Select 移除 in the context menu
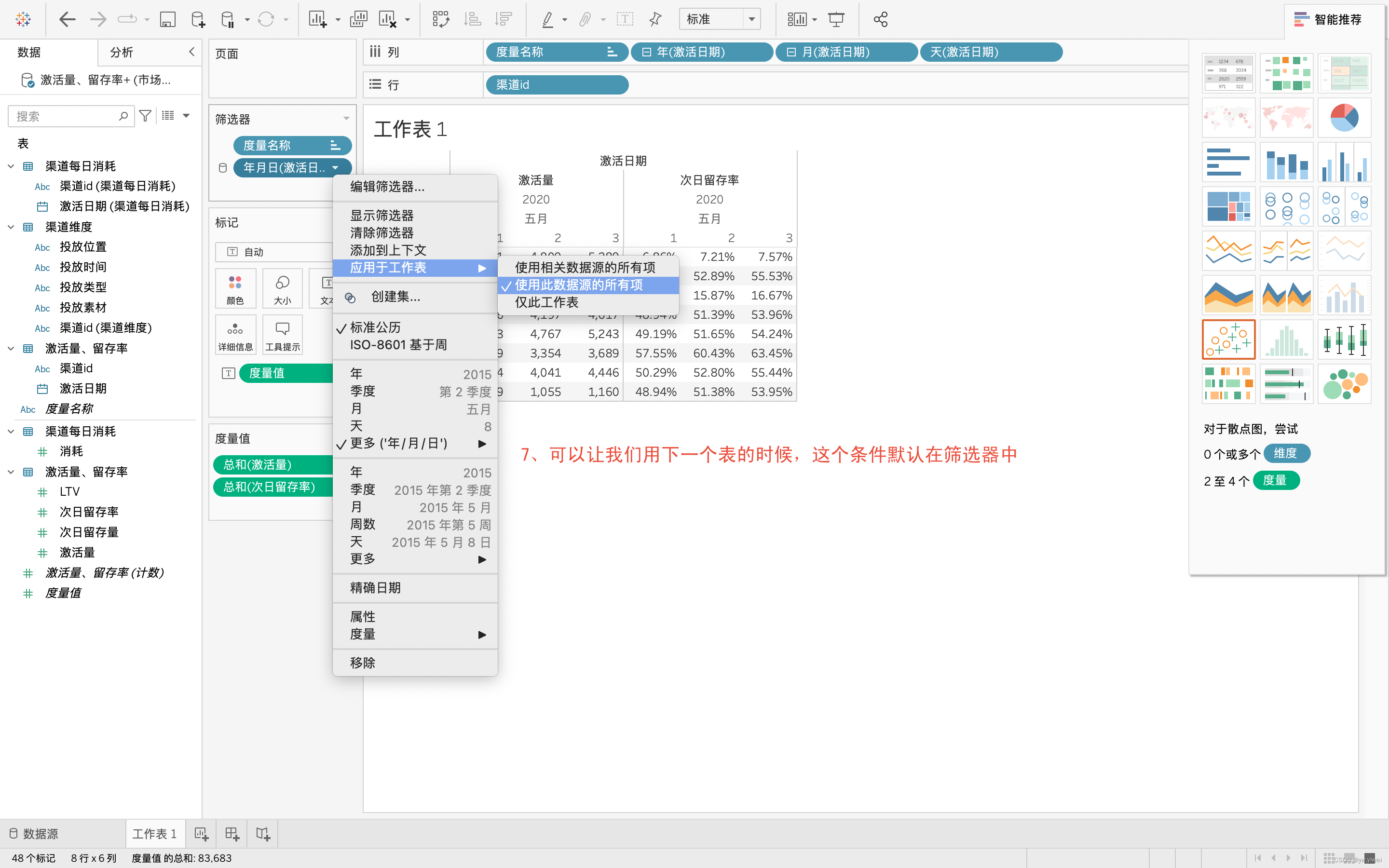The height and width of the screenshot is (868, 1389). tap(363, 663)
